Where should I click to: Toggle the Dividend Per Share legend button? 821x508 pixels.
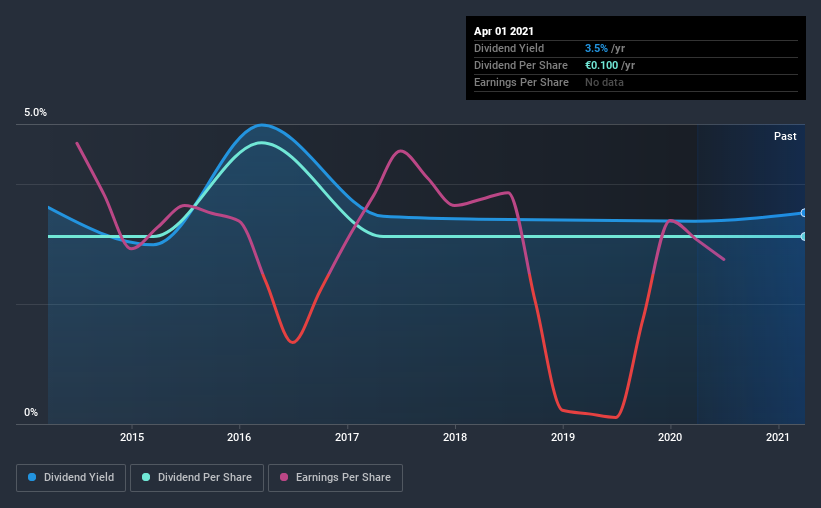[197, 478]
